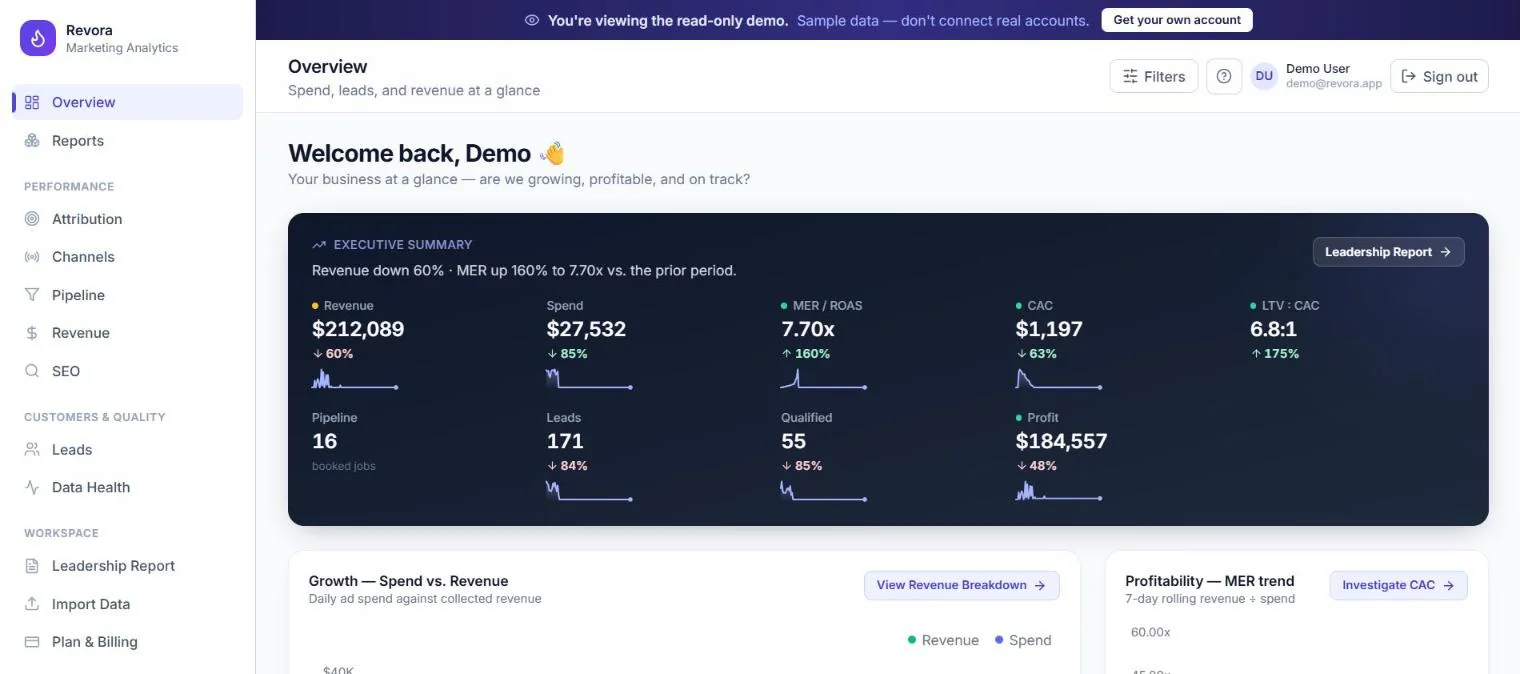Viewport: 1520px width, 674px height.
Task: Click the Revora flame logo icon
Action: [38, 38]
